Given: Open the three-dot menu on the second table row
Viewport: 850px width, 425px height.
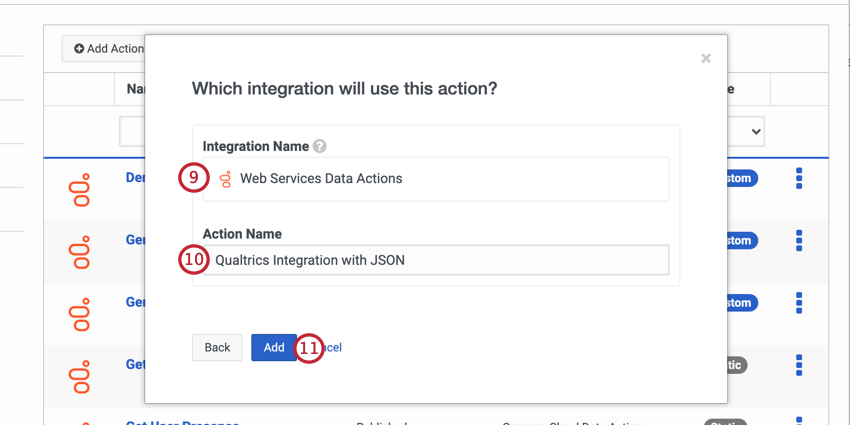Looking at the screenshot, I should [x=799, y=240].
